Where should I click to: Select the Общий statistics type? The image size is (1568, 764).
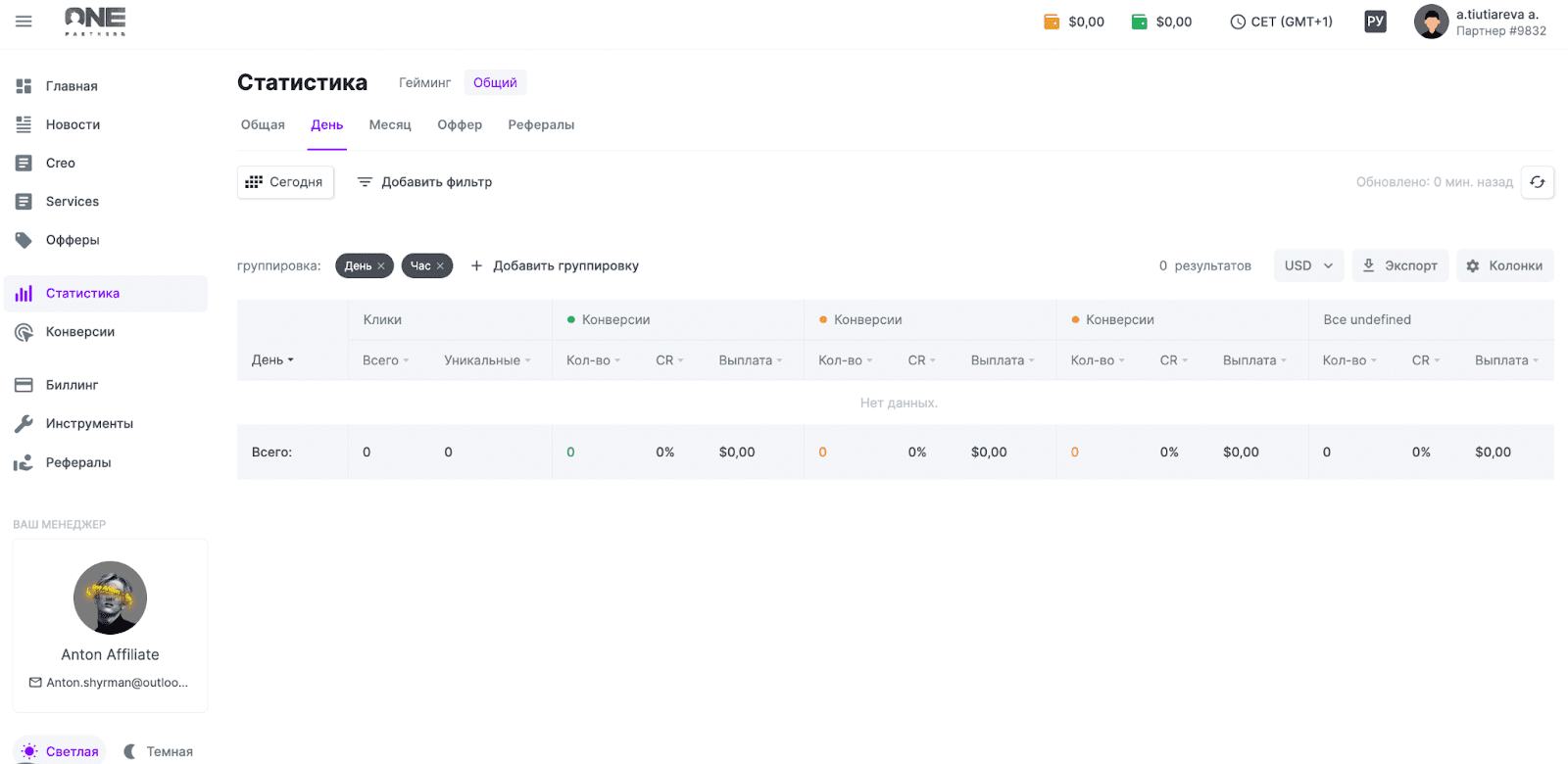tap(495, 82)
